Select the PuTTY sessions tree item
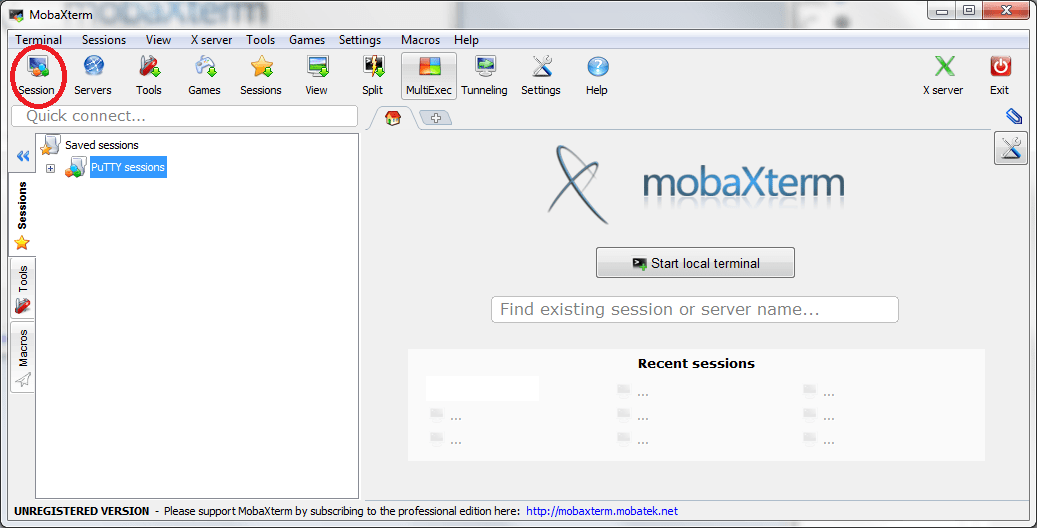Screen dimensions: 1037x528 point(128,167)
